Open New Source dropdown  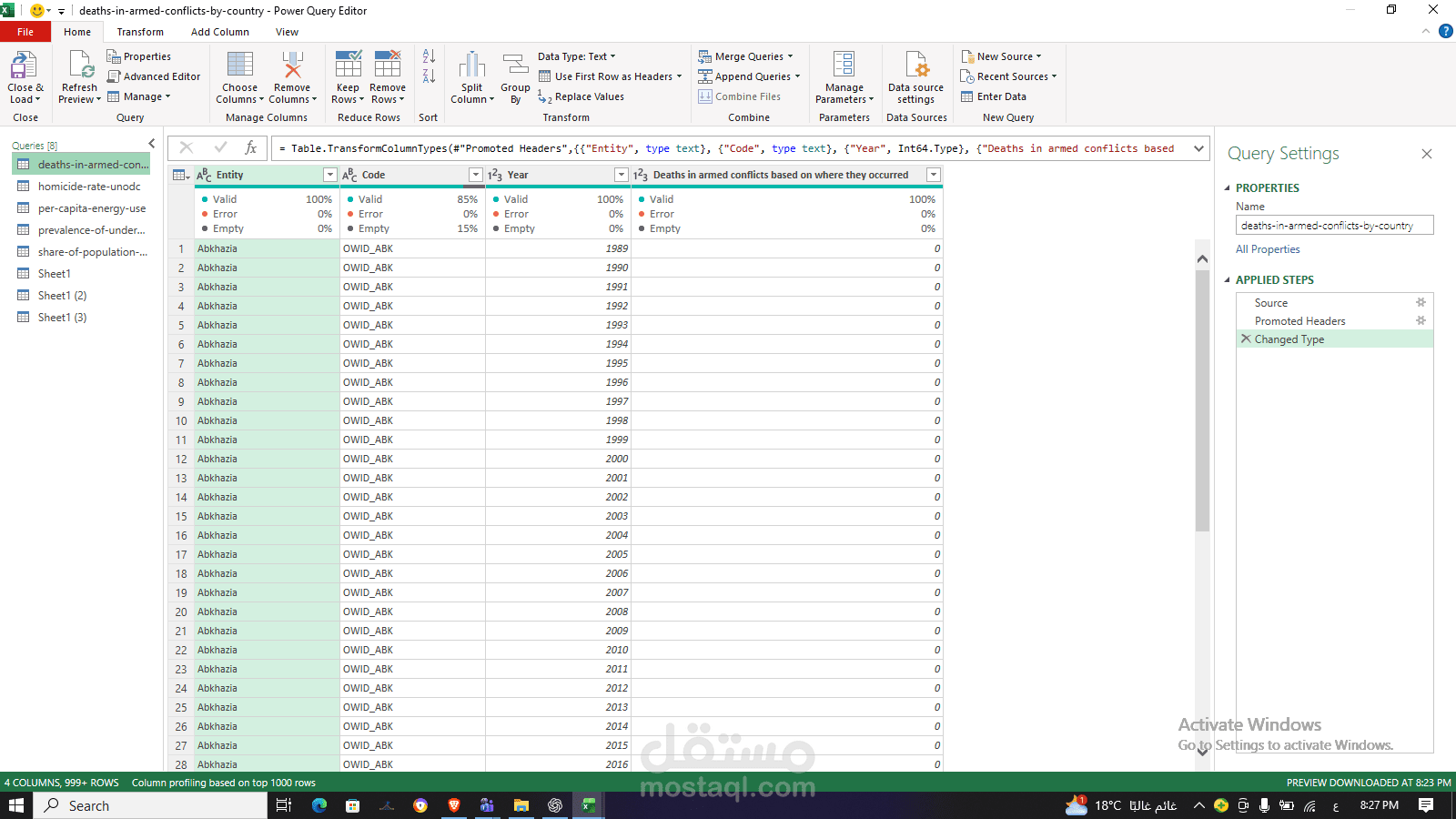[x=1001, y=56]
